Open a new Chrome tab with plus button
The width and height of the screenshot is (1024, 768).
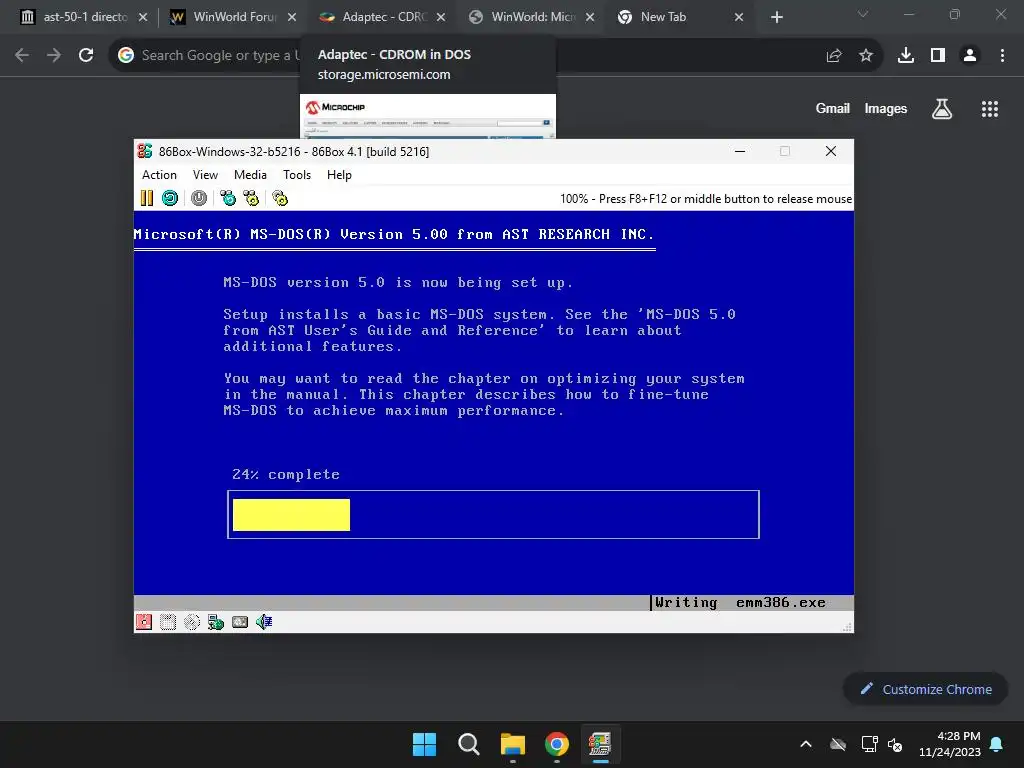pos(776,18)
